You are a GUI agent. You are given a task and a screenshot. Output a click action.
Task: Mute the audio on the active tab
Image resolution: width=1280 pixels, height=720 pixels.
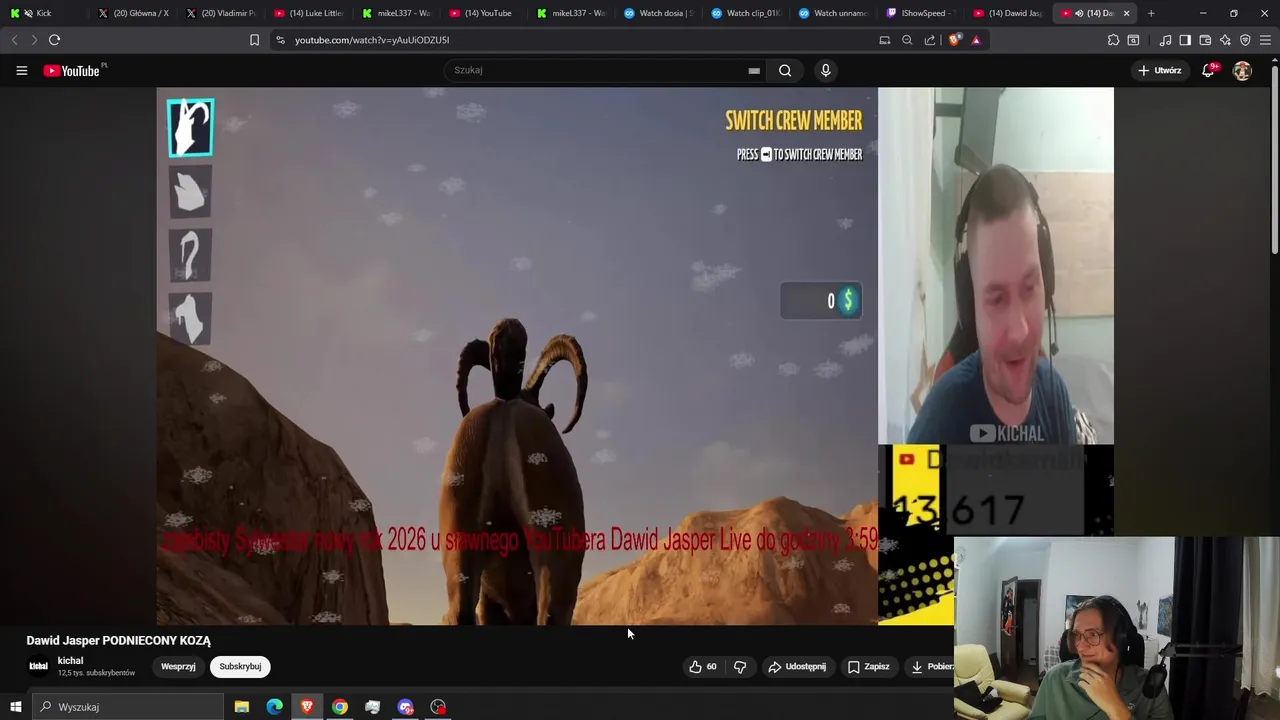pos(1079,13)
